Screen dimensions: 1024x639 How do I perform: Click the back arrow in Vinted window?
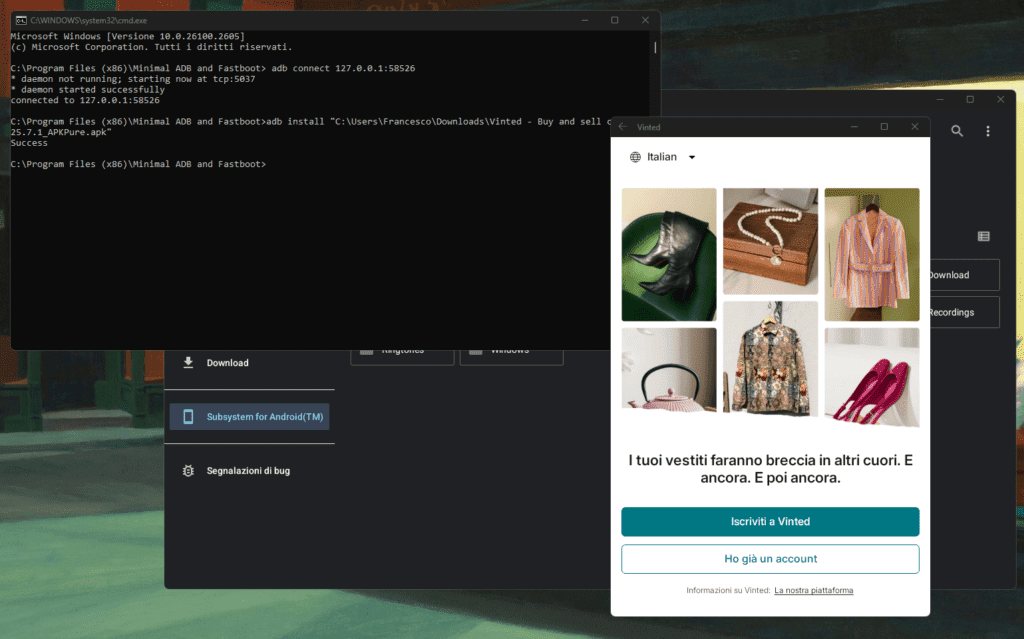(623, 127)
